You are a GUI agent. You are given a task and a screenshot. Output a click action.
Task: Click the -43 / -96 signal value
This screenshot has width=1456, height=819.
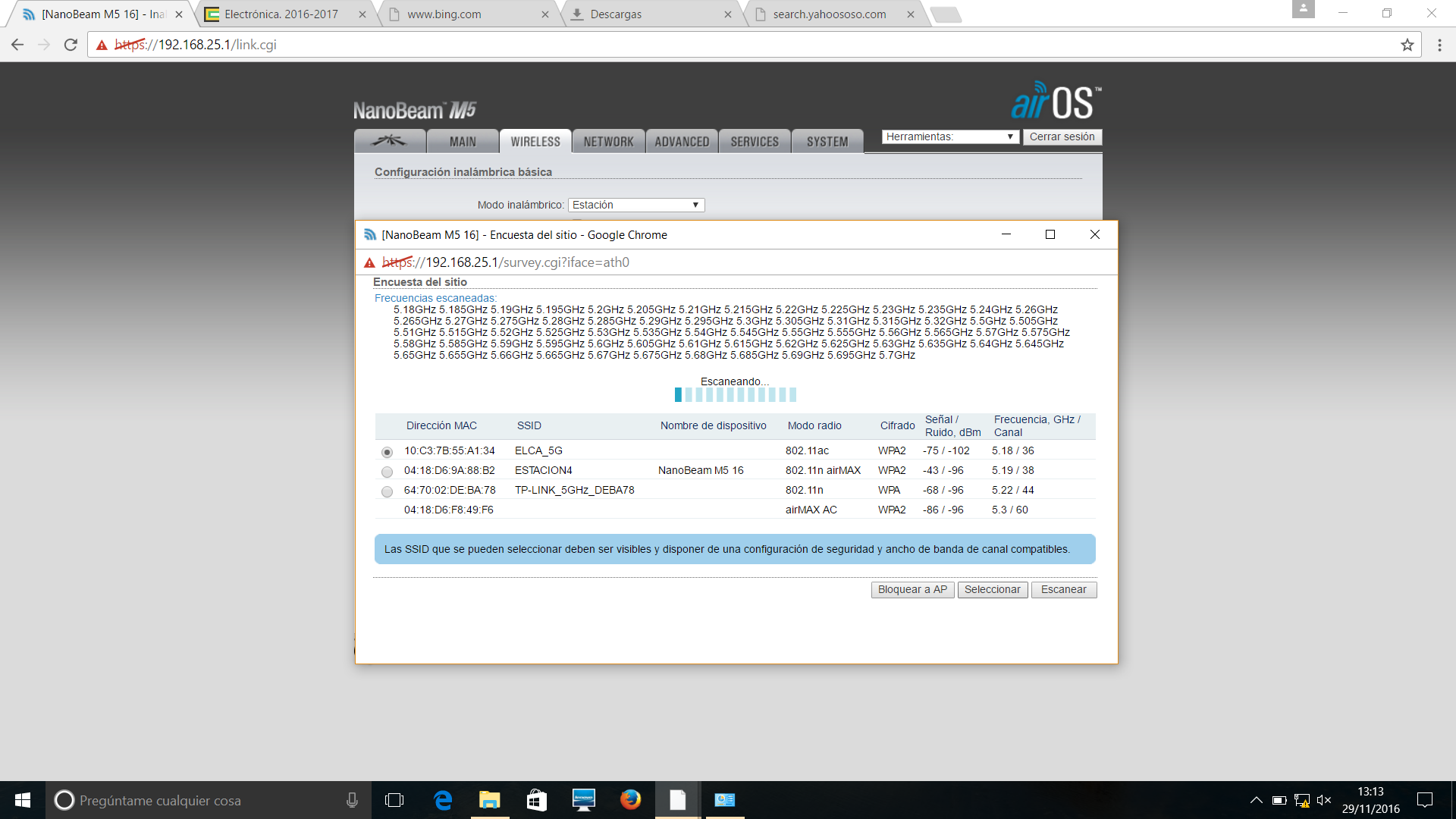coord(943,470)
